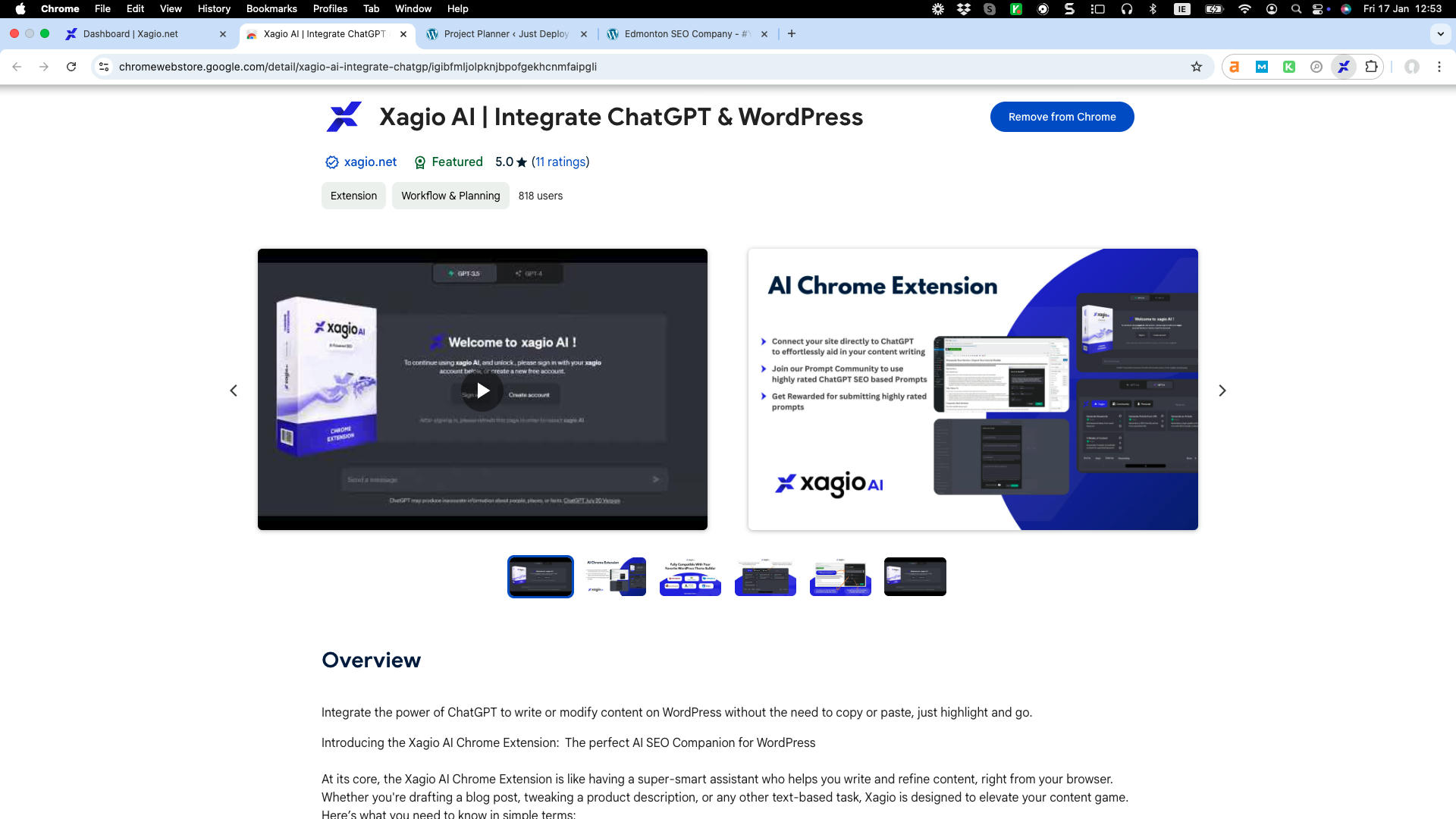The height and width of the screenshot is (819, 1456).
Task: Click the '818 users' text
Action: [x=541, y=196]
